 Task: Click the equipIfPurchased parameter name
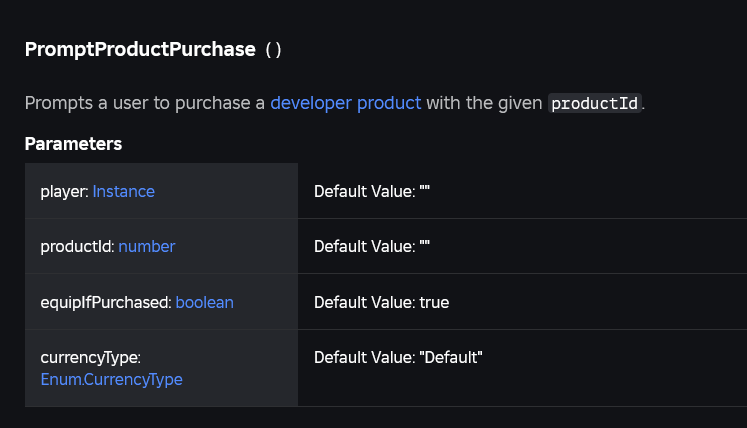point(105,301)
